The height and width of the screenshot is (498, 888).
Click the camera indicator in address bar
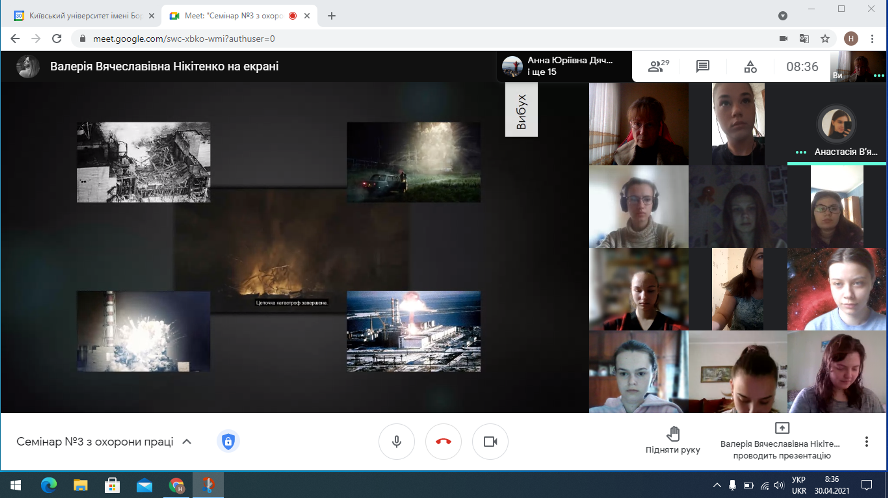click(783, 38)
